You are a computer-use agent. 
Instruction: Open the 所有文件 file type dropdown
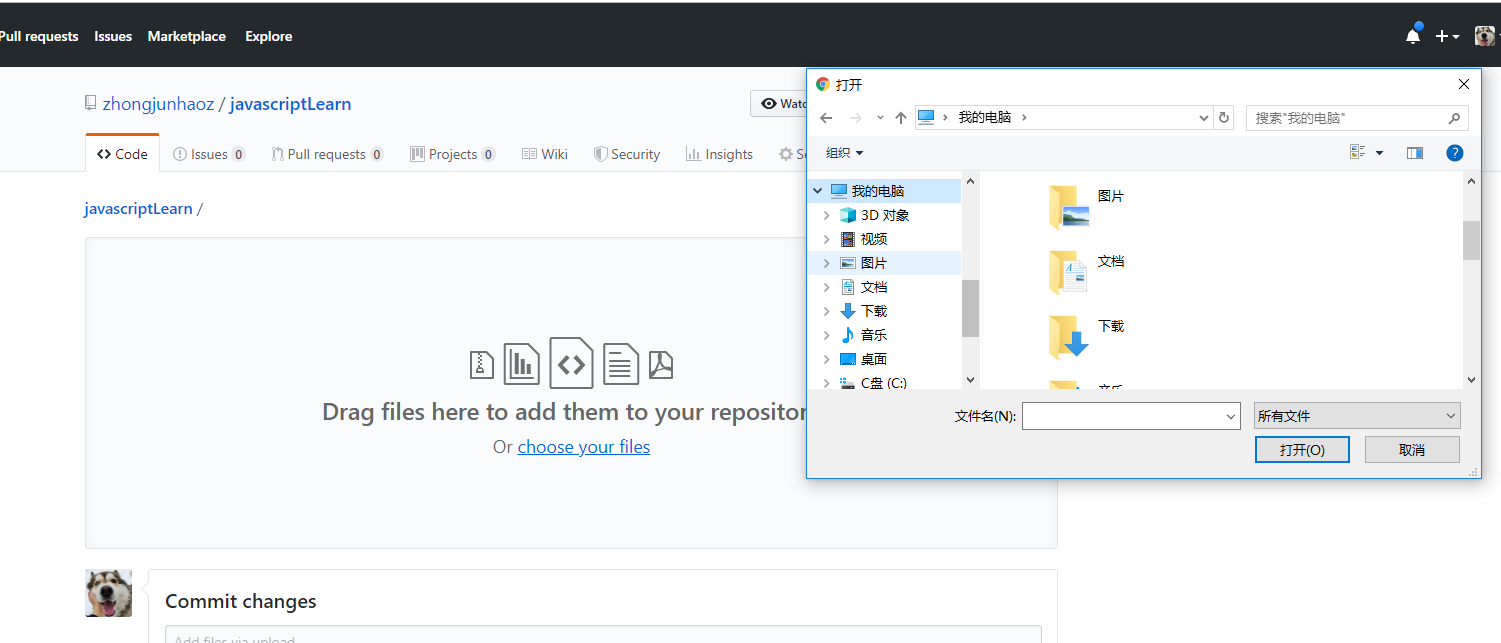[x=1357, y=416]
